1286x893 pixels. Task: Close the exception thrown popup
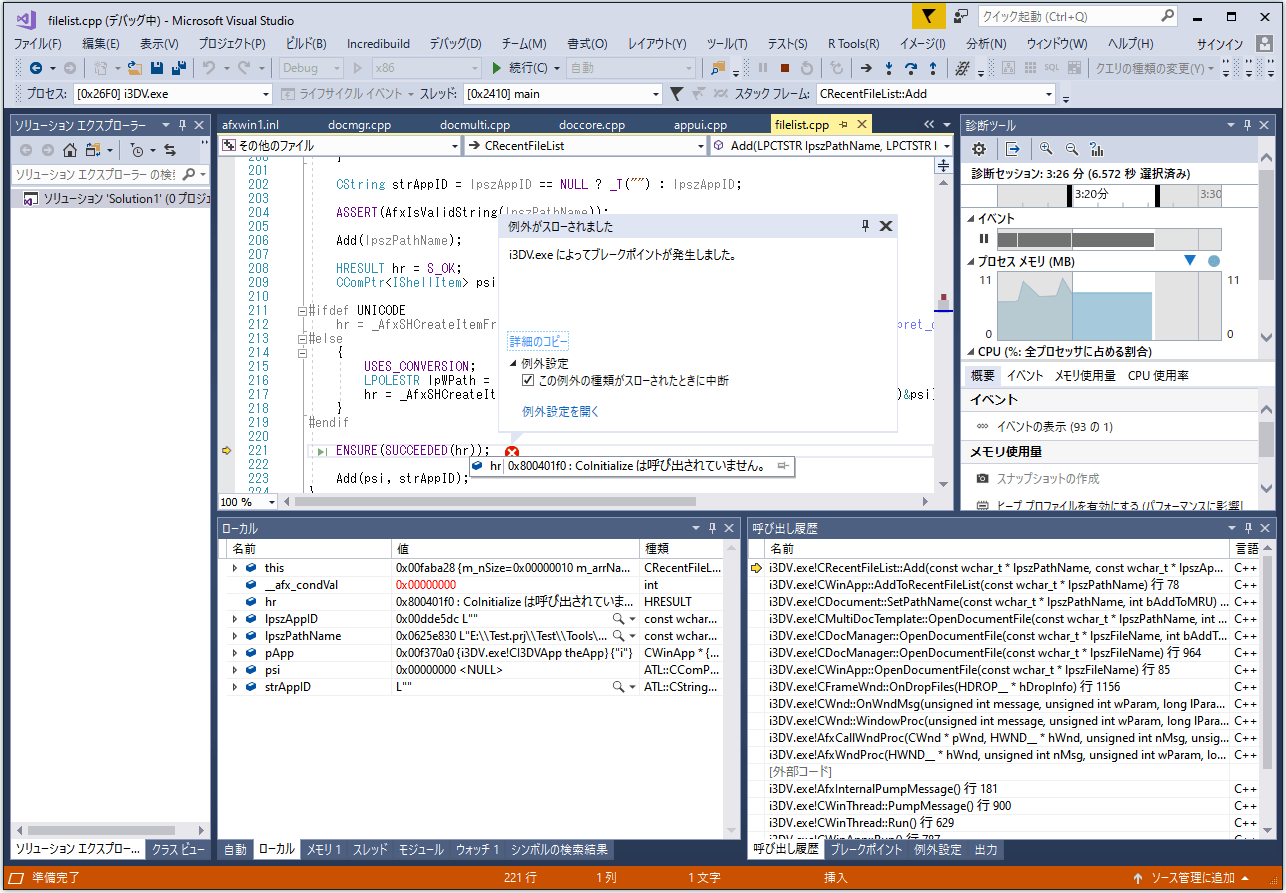(x=885, y=226)
